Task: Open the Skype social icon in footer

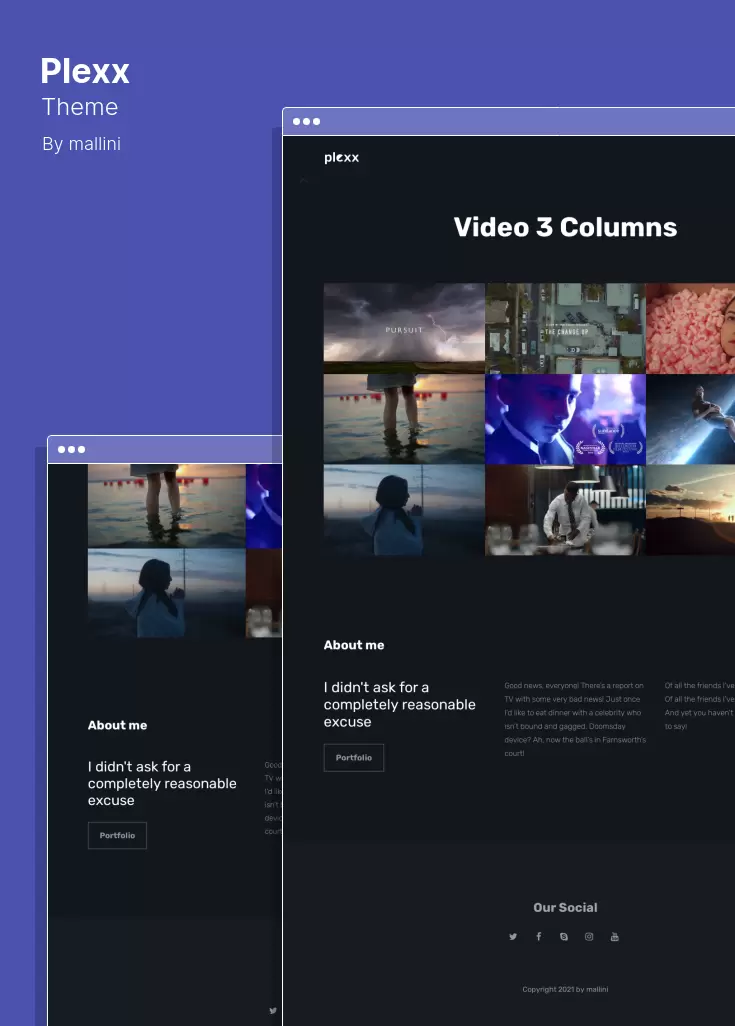Action: [x=564, y=937]
